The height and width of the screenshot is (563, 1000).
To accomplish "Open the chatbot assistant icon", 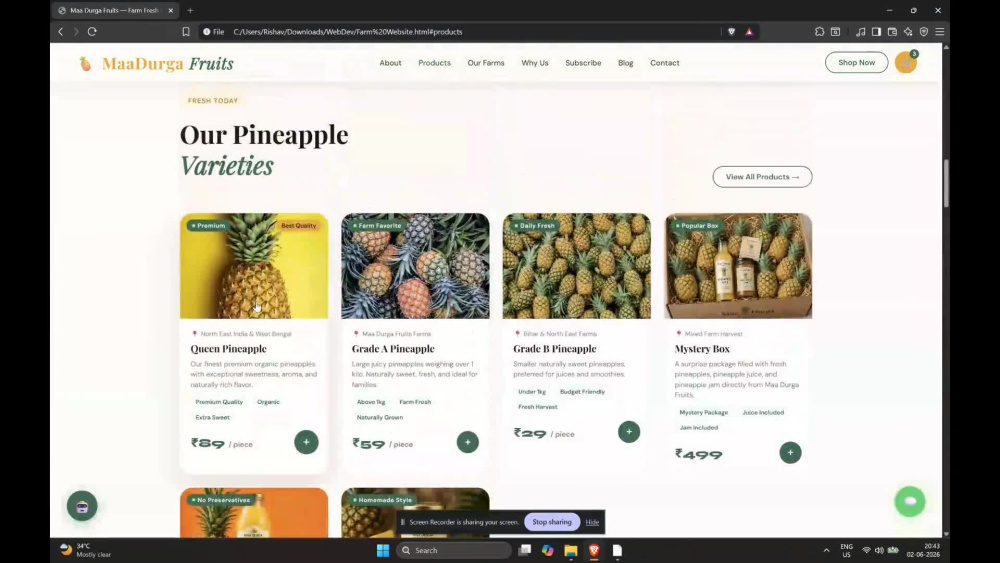I will (x=82, y=506).
